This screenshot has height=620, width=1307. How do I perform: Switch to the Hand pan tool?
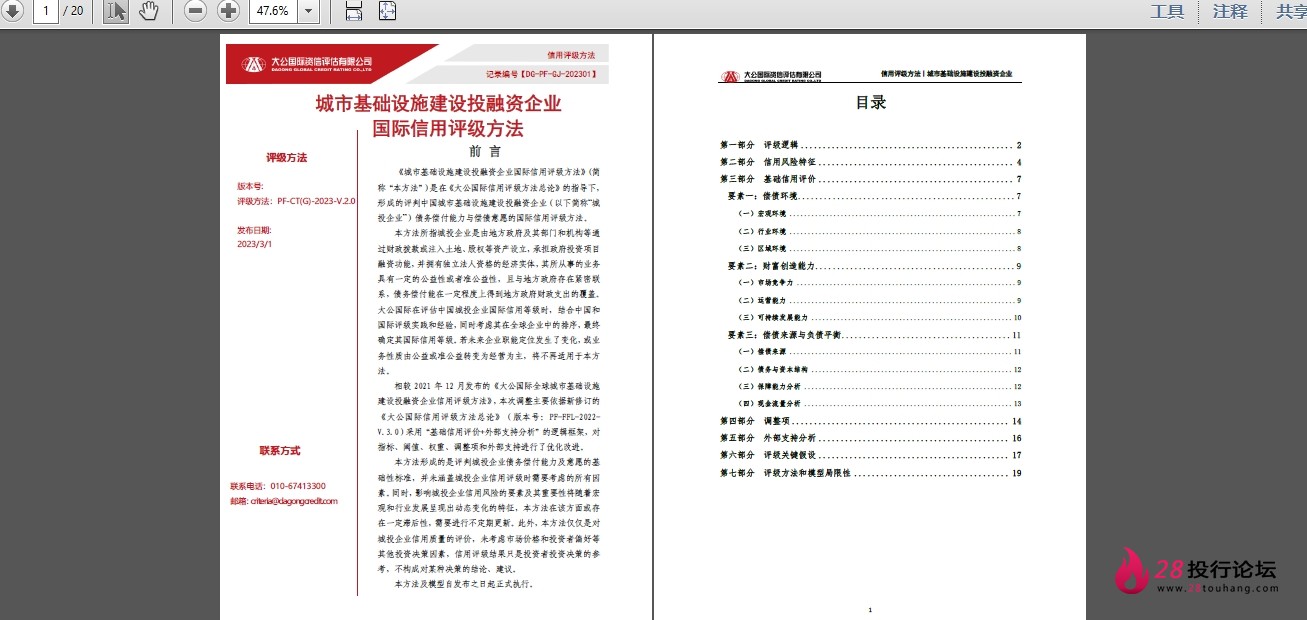[148, 12]
